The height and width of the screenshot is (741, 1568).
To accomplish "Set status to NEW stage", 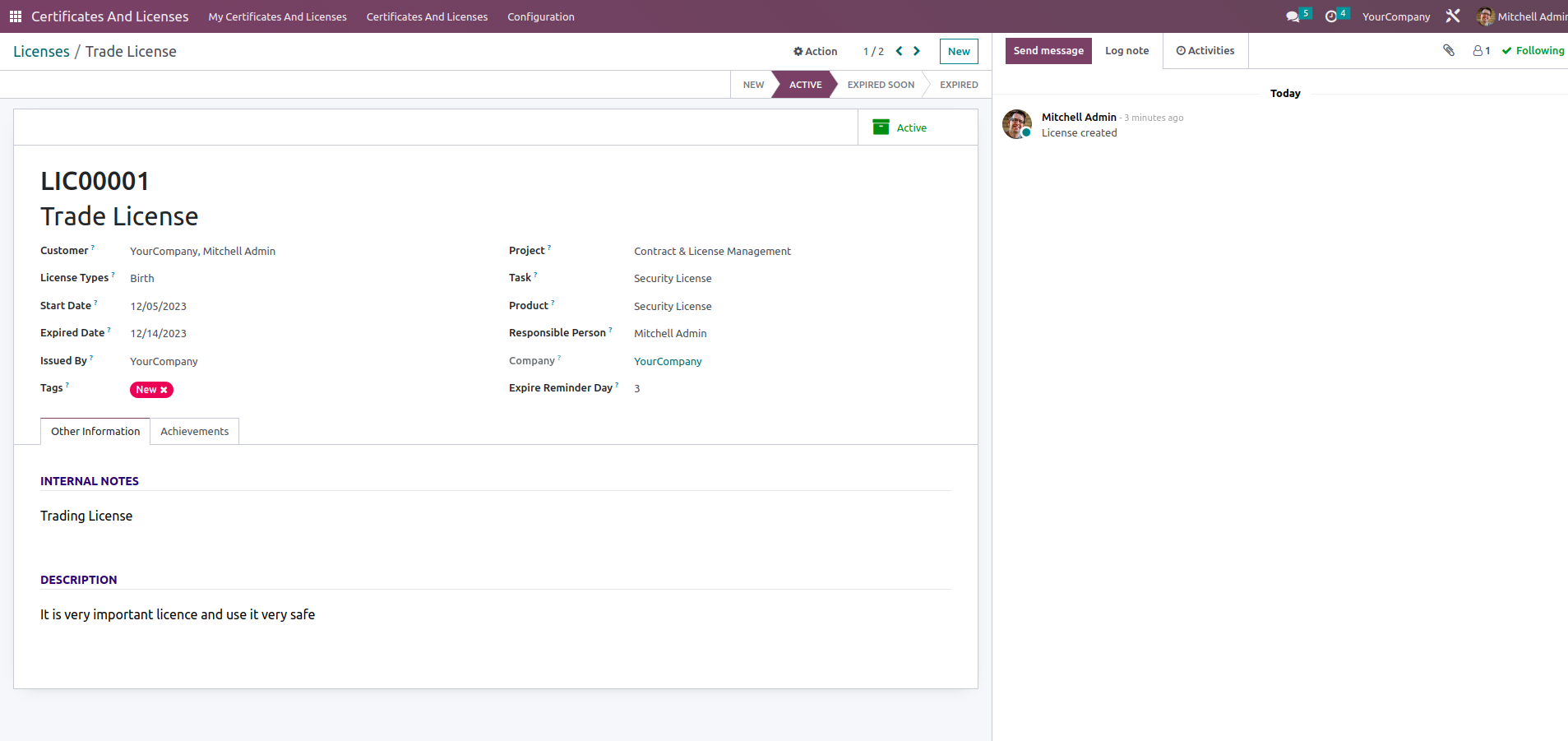I will [x=753, y=85].
